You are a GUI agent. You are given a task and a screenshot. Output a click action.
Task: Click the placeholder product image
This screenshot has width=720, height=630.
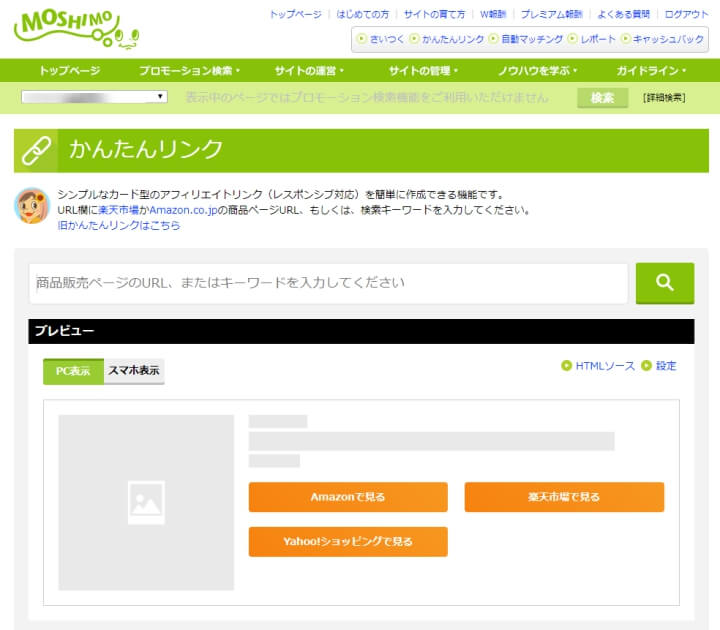tap(146, 502)
